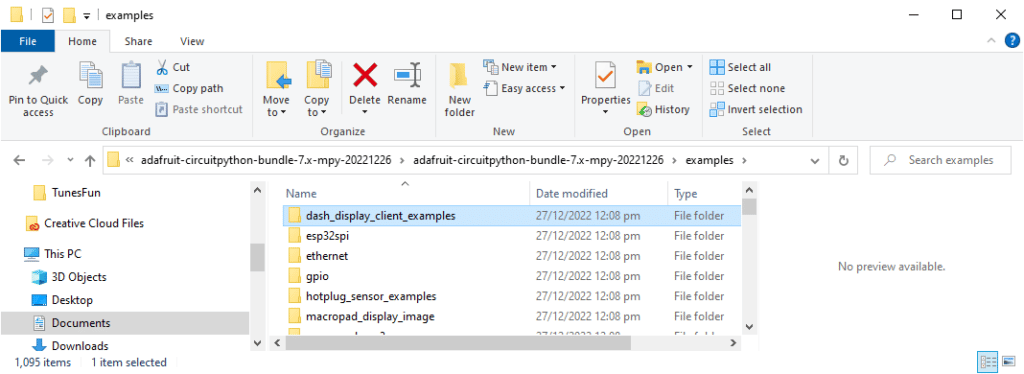Image resolution: width=1024 pixels, height=374 pixels.
Task: Click the Cut scissors icon
Action: pos(162,67)
